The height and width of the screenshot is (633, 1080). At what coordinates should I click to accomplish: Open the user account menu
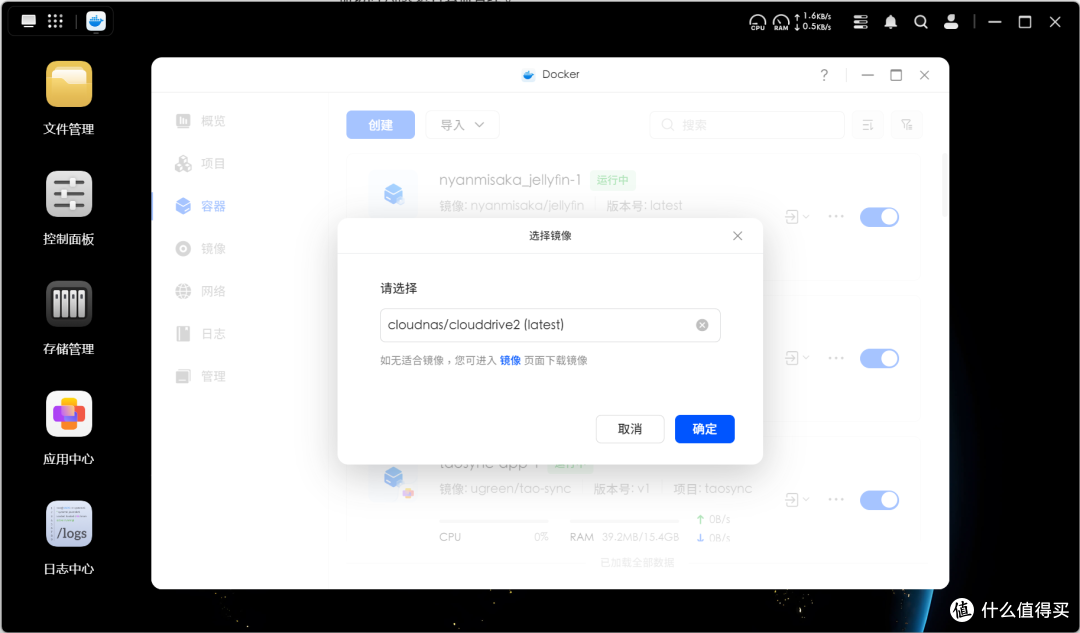coord(951,22)
